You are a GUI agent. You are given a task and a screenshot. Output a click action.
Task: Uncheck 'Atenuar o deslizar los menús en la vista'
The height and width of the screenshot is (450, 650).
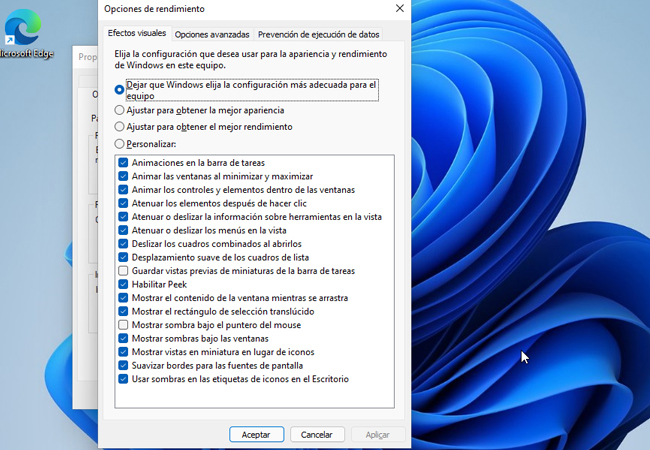(123, 230)
